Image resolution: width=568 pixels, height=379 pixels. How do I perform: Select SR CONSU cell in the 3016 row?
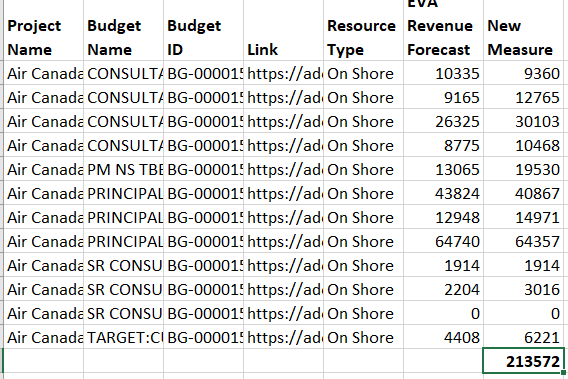click(124, 289)
